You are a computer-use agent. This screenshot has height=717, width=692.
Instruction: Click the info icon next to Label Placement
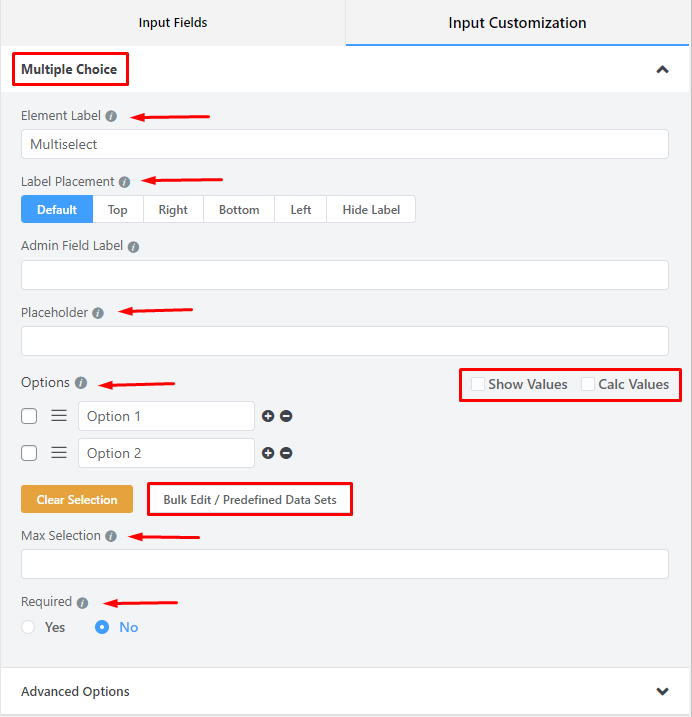pyautogui.click(x=124, y=182)
